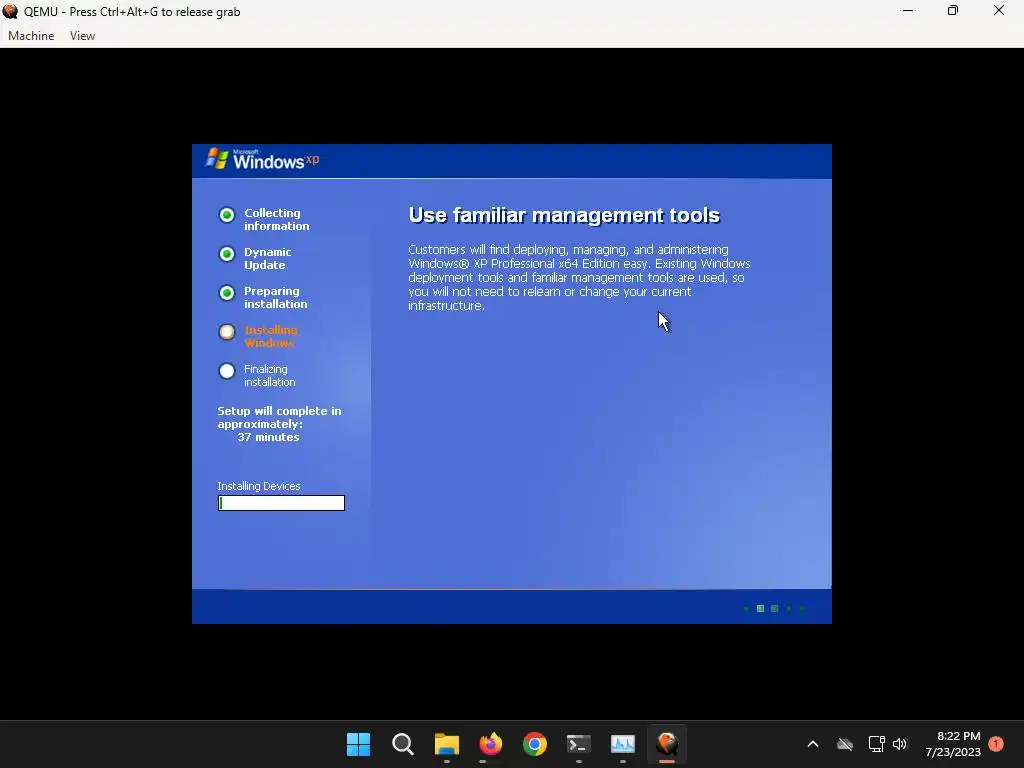Open the performance monitor taskbar icon
The height and width of the screenshot is (768, 1024).
[623, 744]
